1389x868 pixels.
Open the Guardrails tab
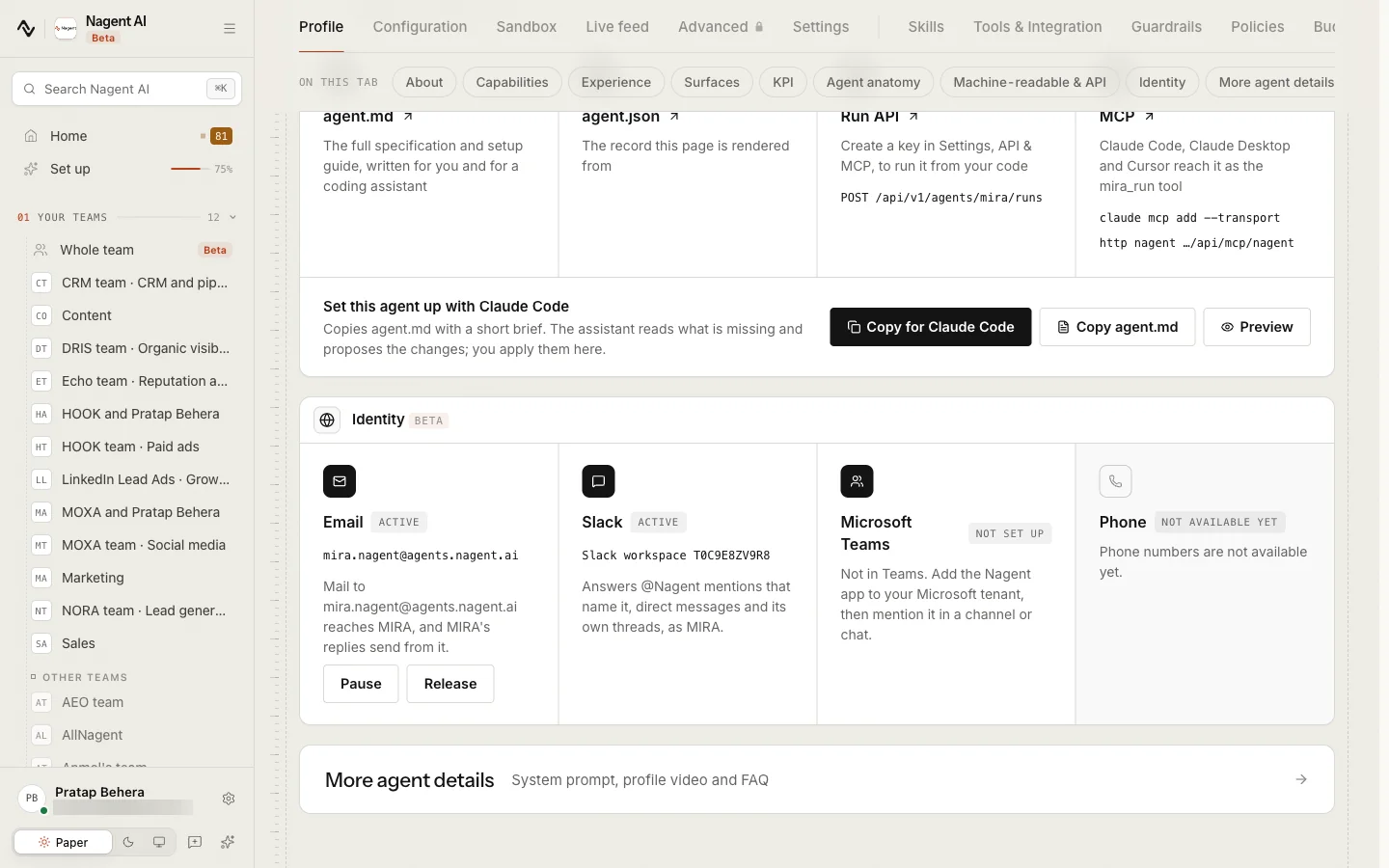point(1166,27)
